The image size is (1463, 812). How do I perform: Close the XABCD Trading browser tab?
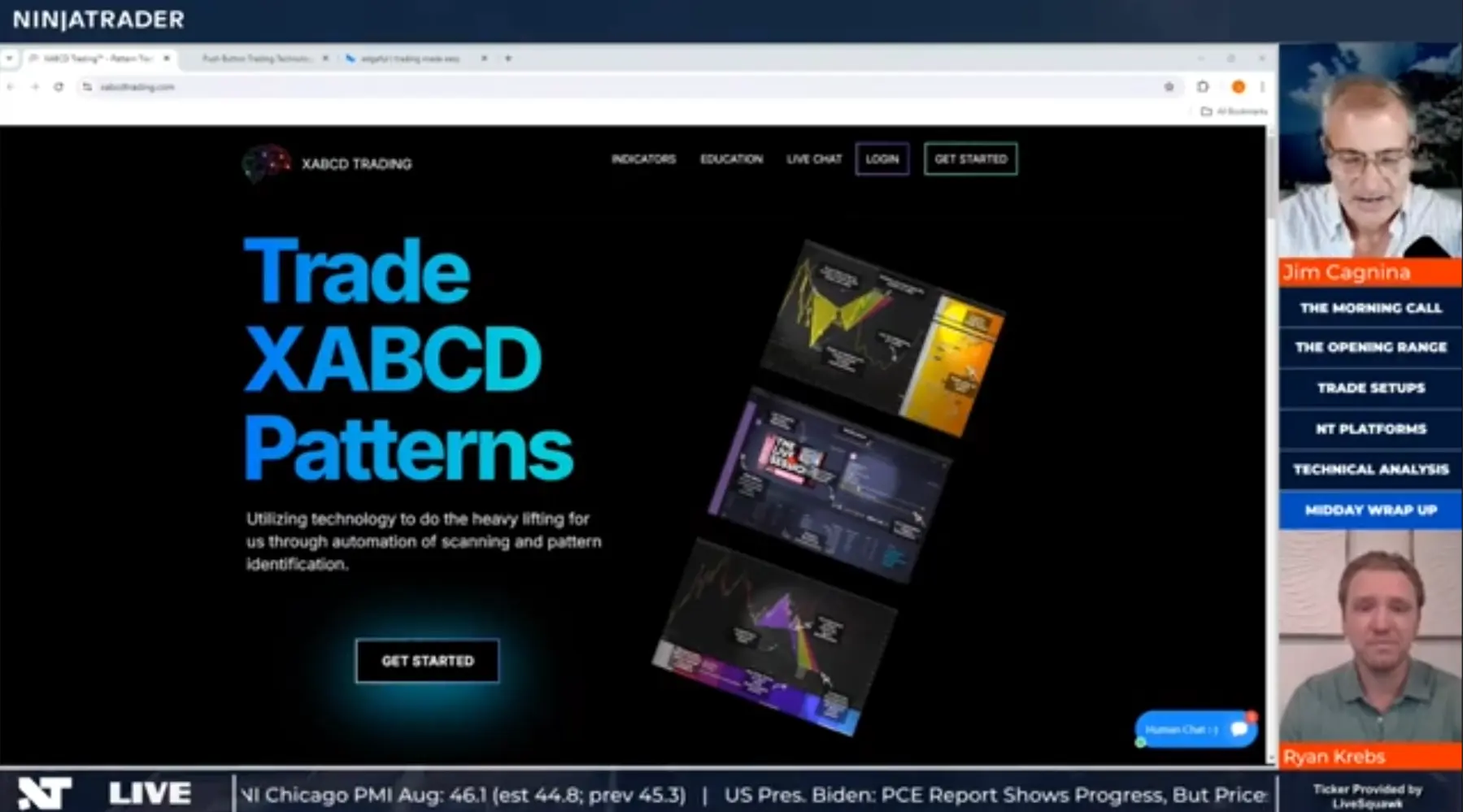pos(166,59)
